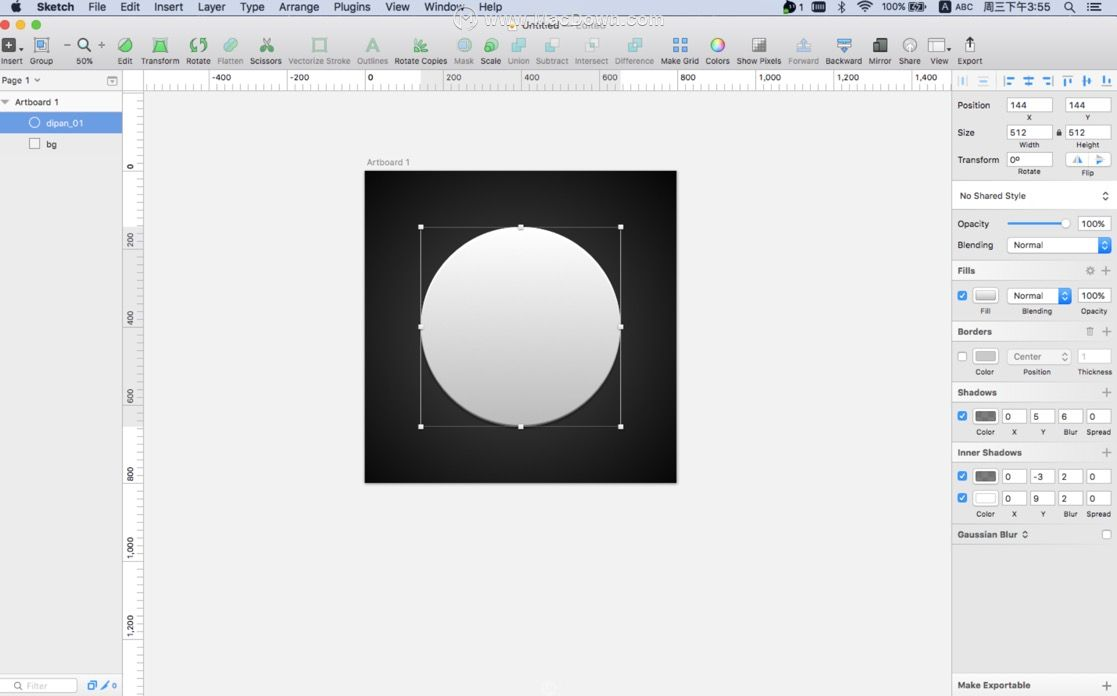Open the Colors panel icon
Viewport: 1117px width, 696px height.
[717, 46]
